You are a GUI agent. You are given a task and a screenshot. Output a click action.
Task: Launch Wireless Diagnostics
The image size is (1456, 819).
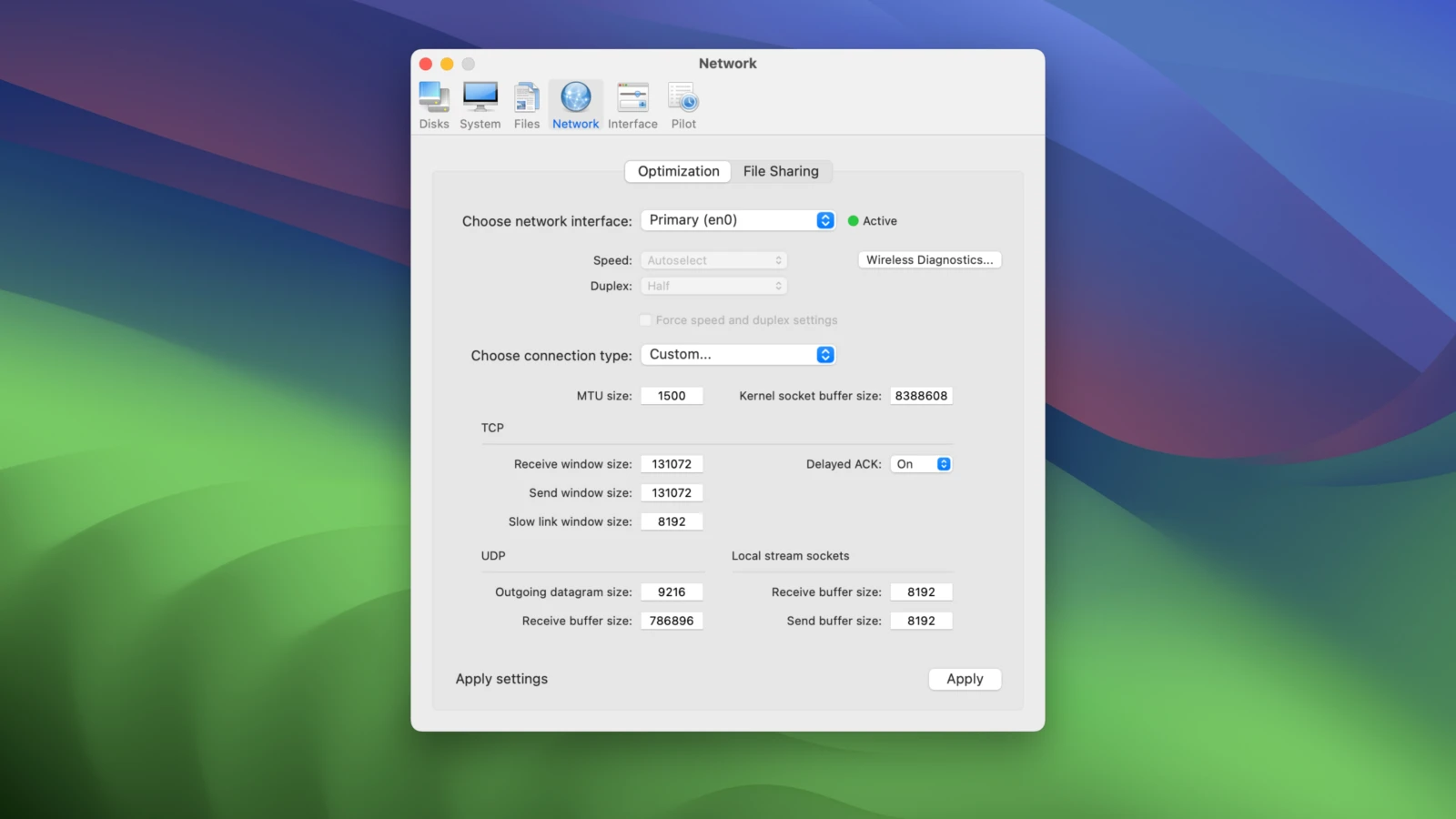[x=929, y=260]
